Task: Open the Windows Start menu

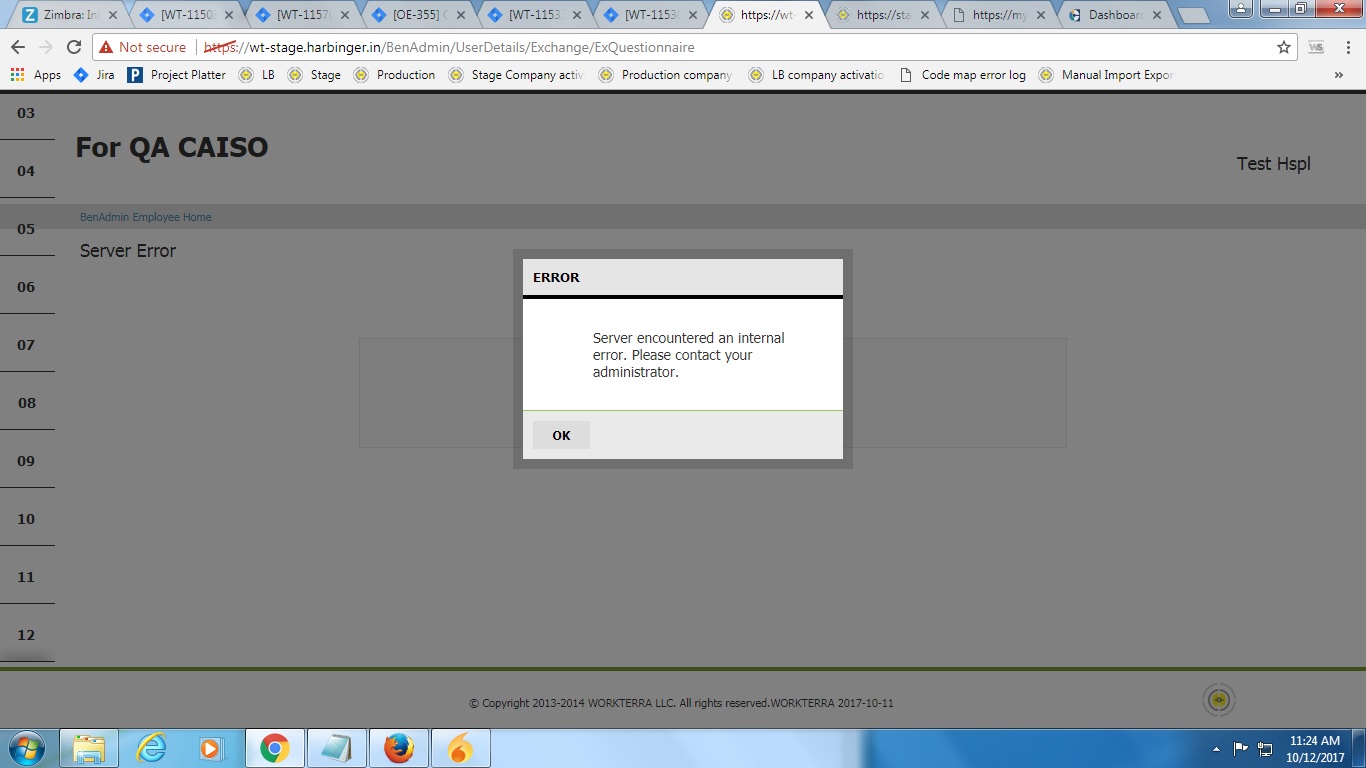Action: pos(27,748)
